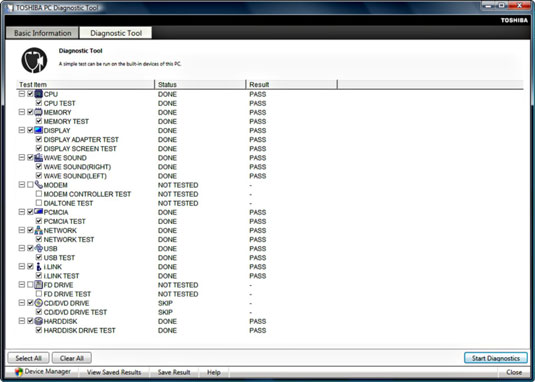Click the MEMORY module icon
This screenshot has height=382, width=535.
pos(39,112)
